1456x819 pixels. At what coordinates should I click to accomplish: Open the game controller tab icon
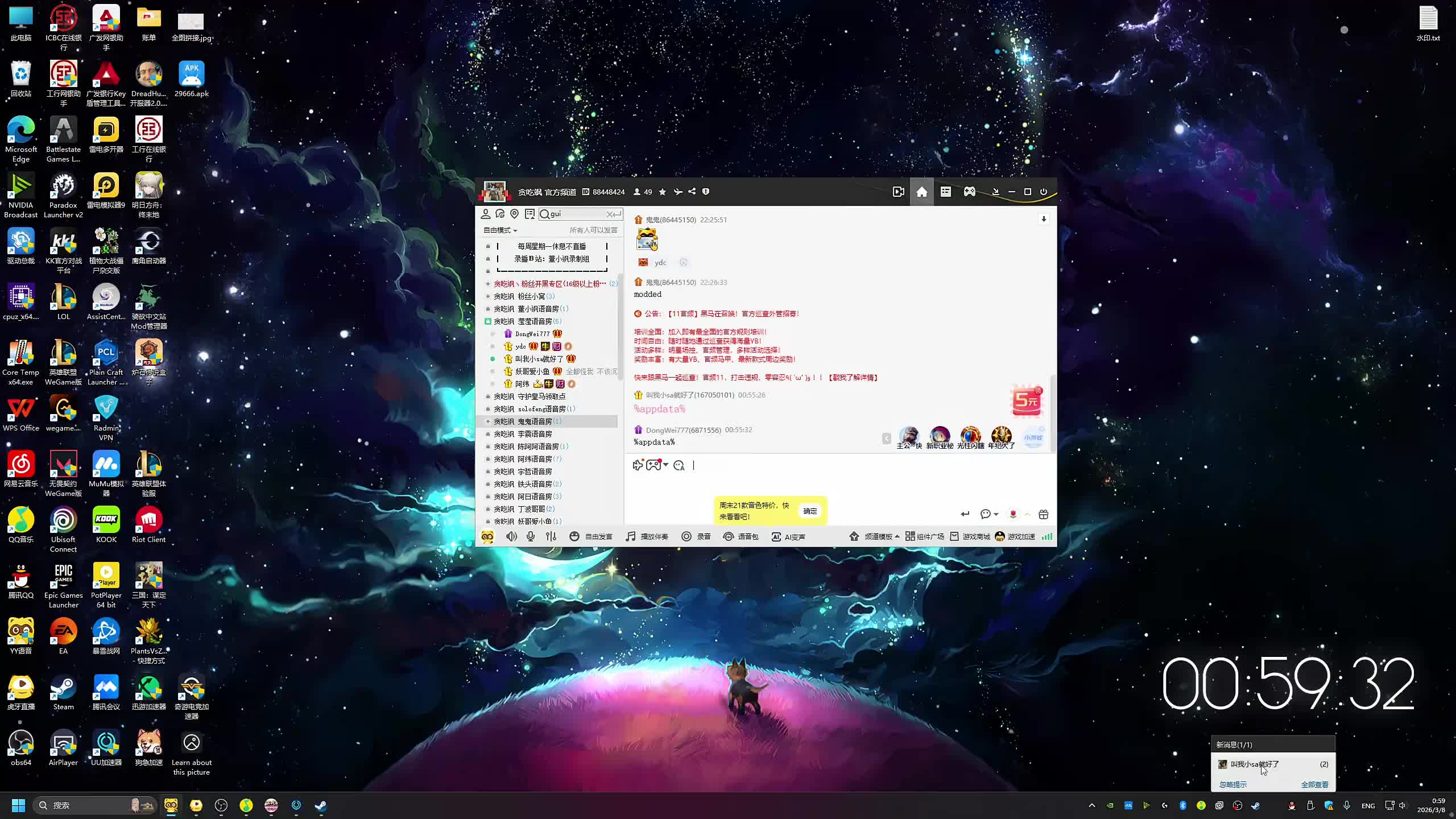969,192
